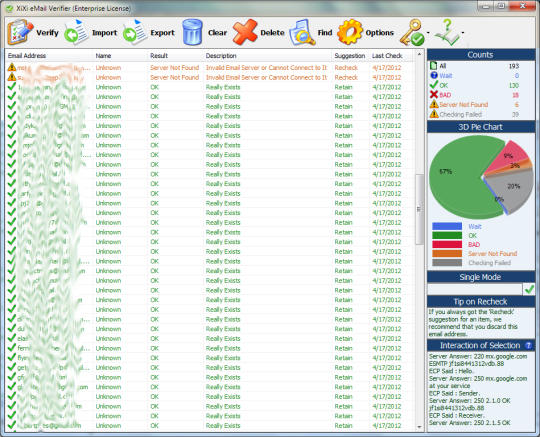Click the list scrollbar up arrow
The width and height of the screenshot is (540, 437).
pos(419,54)
